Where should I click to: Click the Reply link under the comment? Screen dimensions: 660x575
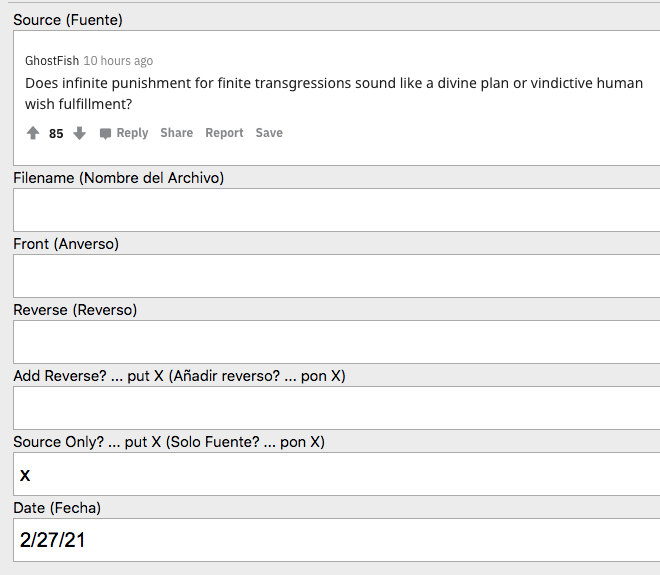tap(132, 133)
